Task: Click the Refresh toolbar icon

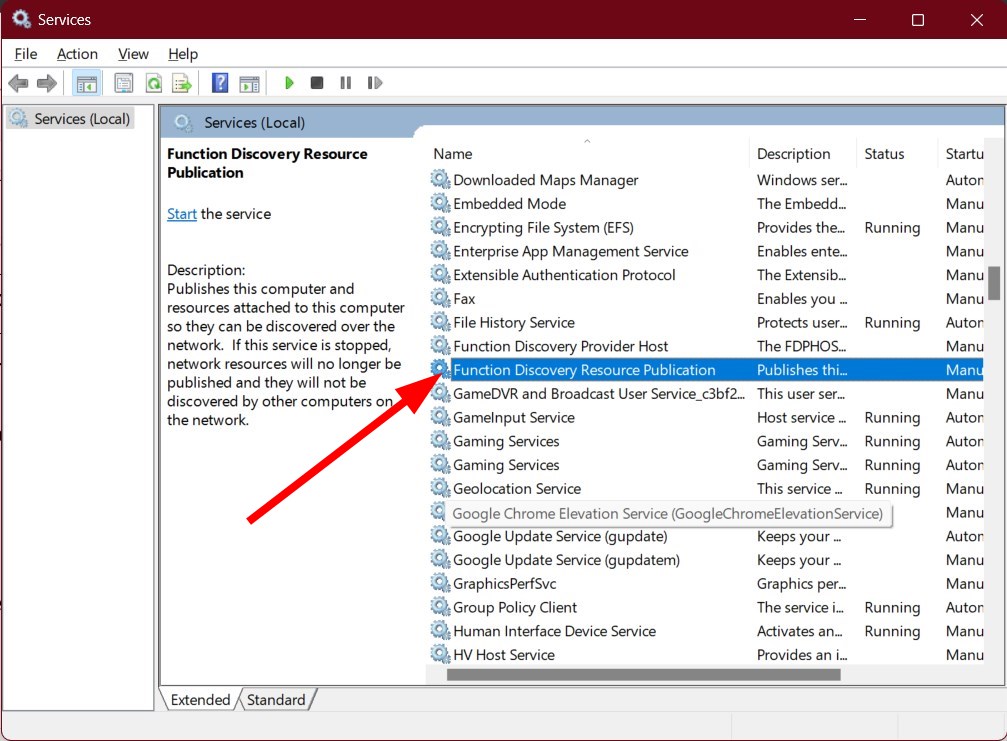Action: click(x=154, y=83)
